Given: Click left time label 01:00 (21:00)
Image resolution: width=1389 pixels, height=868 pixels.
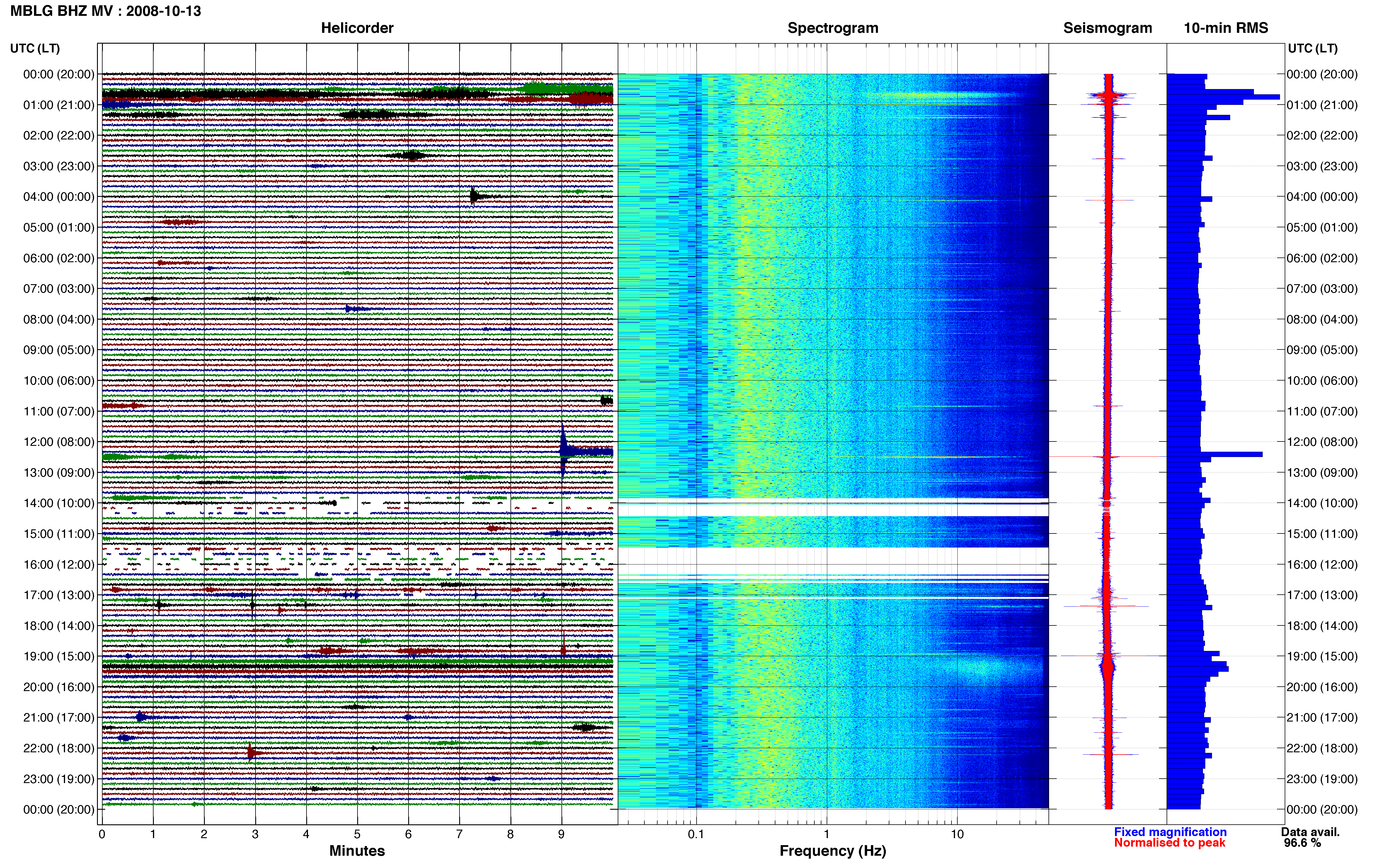Looking at the screenshot, I should pos(59,105).
